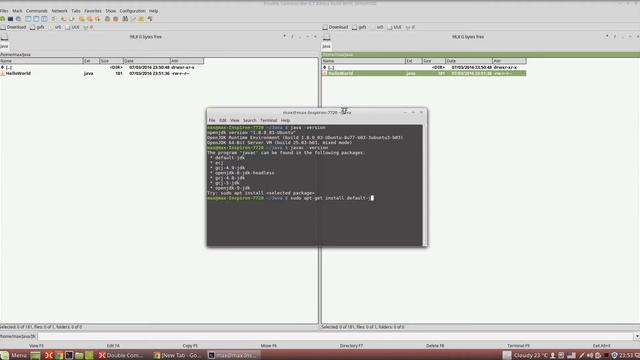Click the terminal launcher icon on taskbar
The width and height of the screenshot is (640, 360).
click(x=69, y=355)
